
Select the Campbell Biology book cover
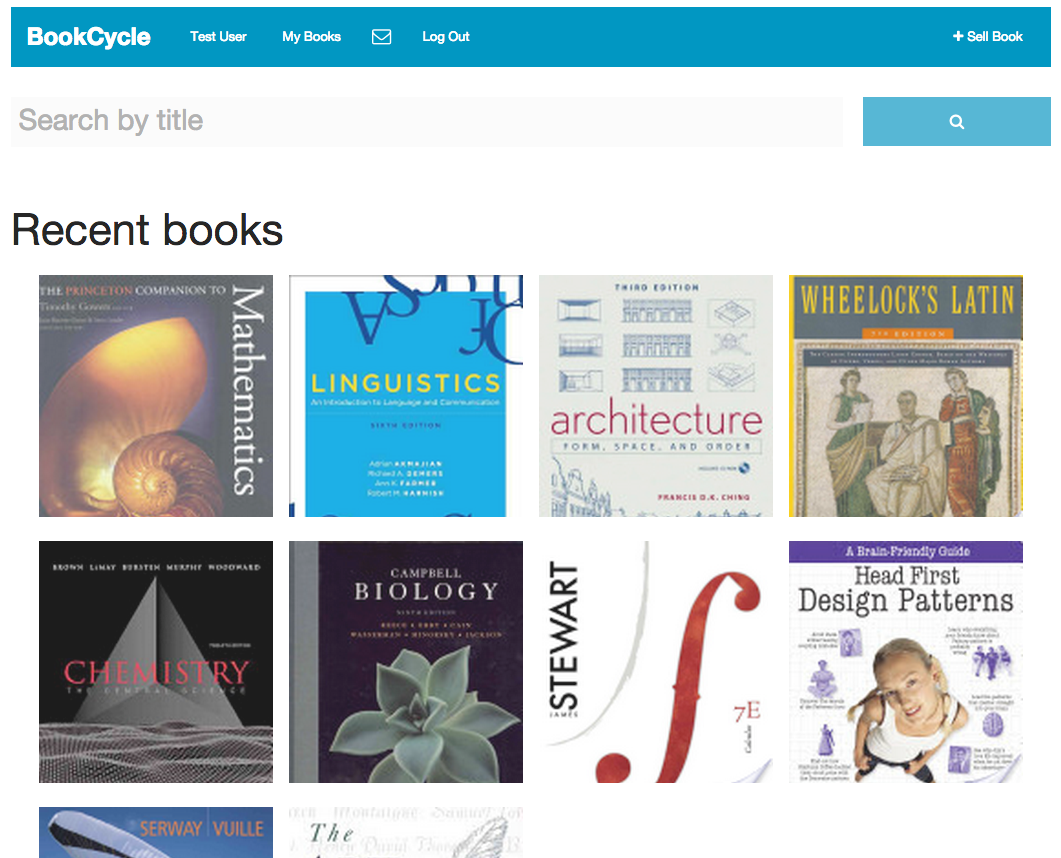point(406,662)
